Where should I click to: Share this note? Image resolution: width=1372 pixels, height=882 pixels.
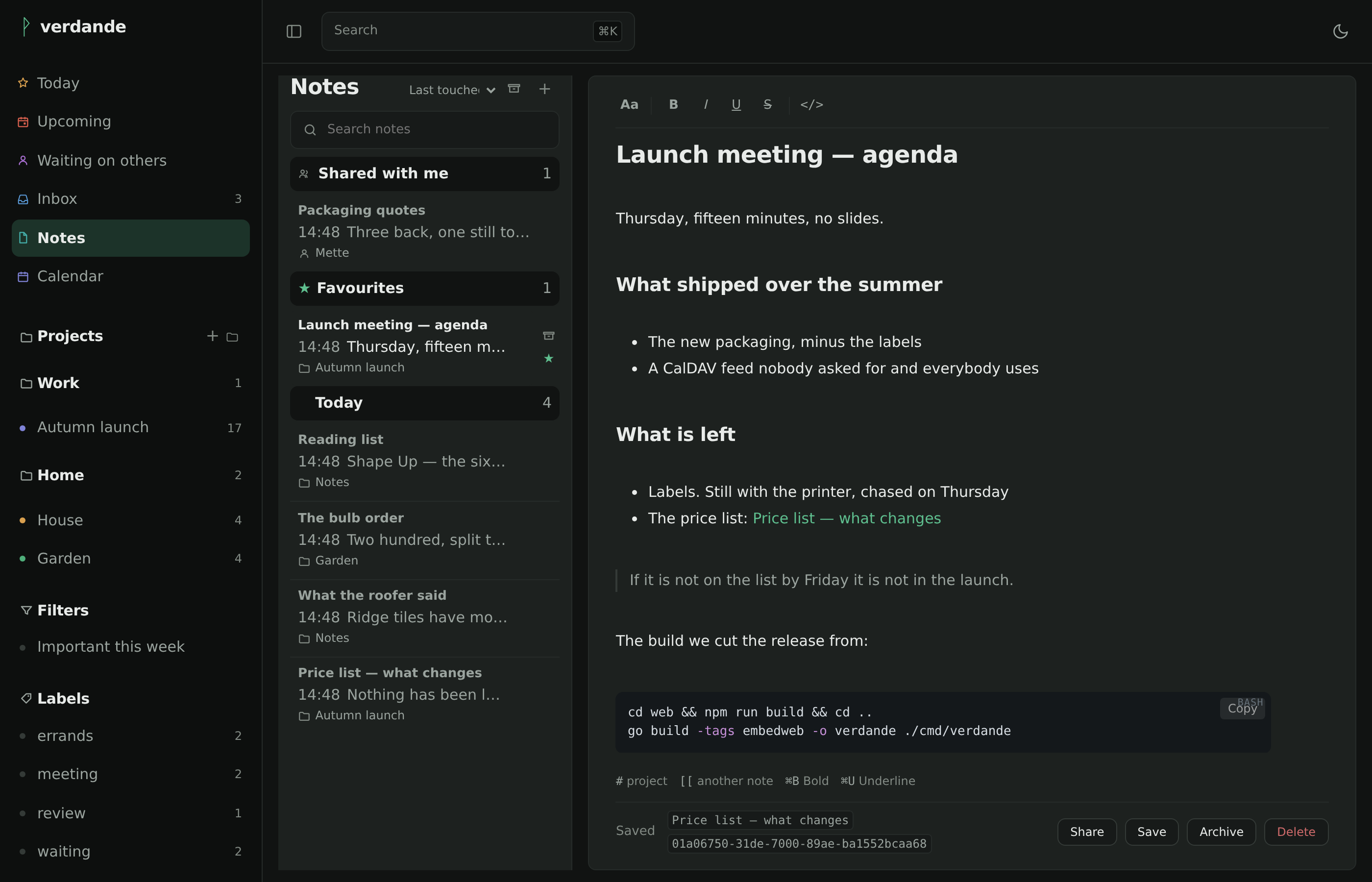pos(1086,832)
